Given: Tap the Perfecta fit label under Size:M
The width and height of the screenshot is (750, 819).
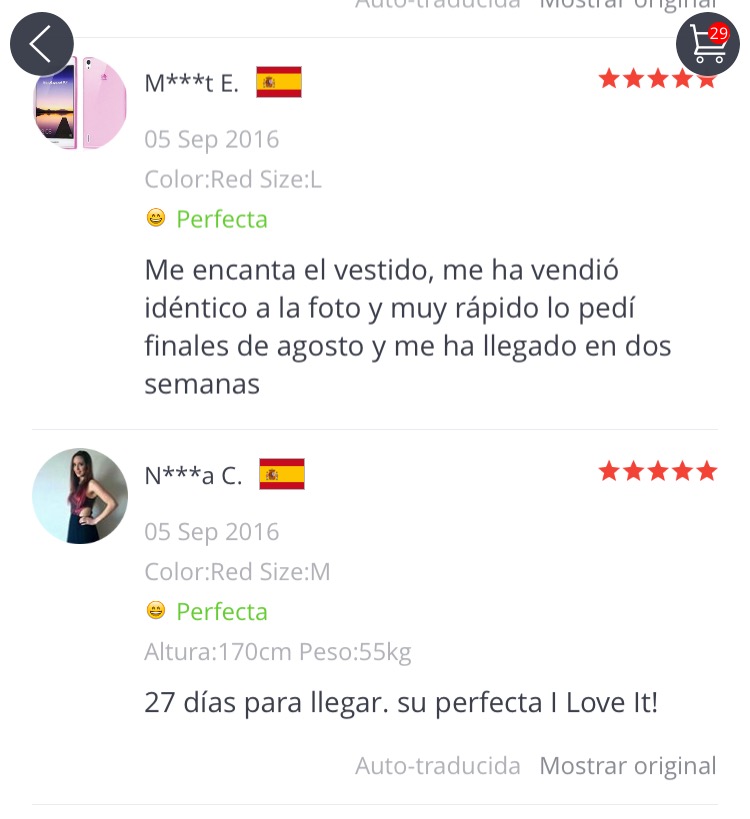Looking at the screenshot, I should coord(222,611).
